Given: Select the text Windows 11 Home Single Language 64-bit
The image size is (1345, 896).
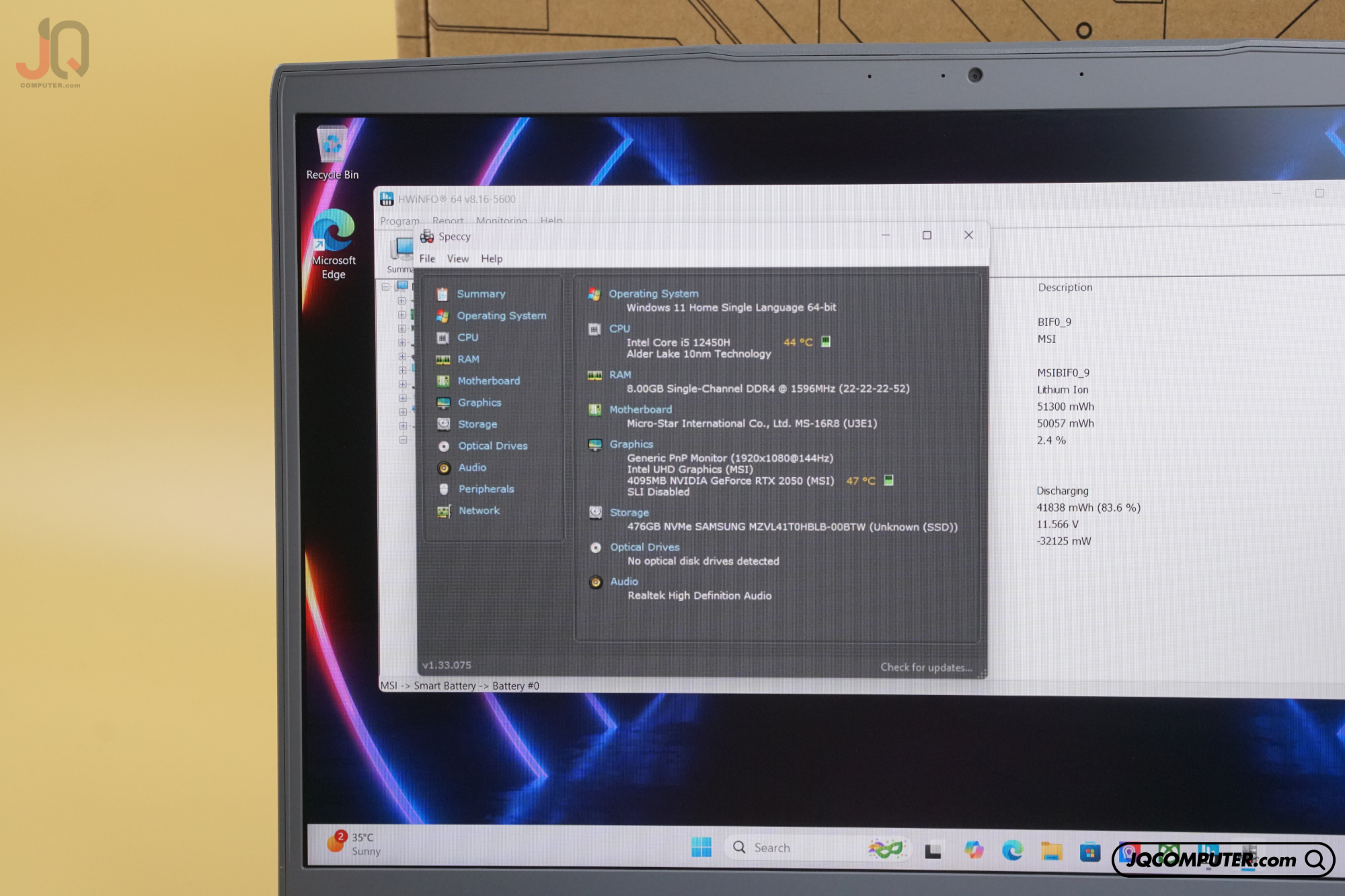Looking at the screenshot, I should [x=732, y=308].
